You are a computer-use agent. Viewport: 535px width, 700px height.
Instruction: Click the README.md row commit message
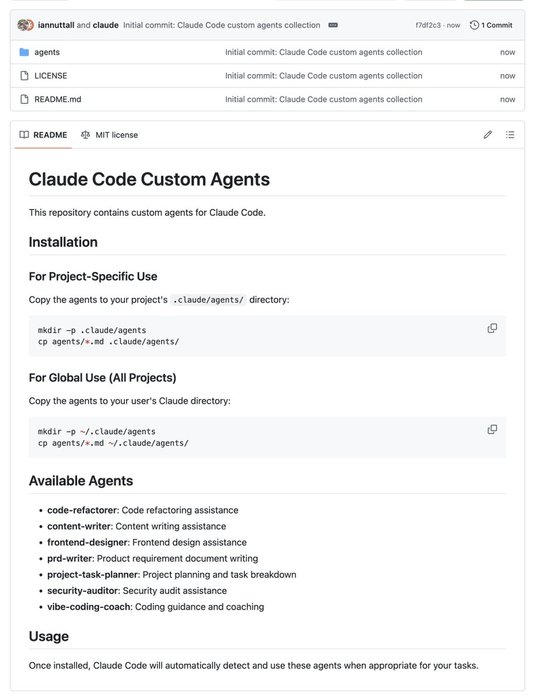coord(323,99)
